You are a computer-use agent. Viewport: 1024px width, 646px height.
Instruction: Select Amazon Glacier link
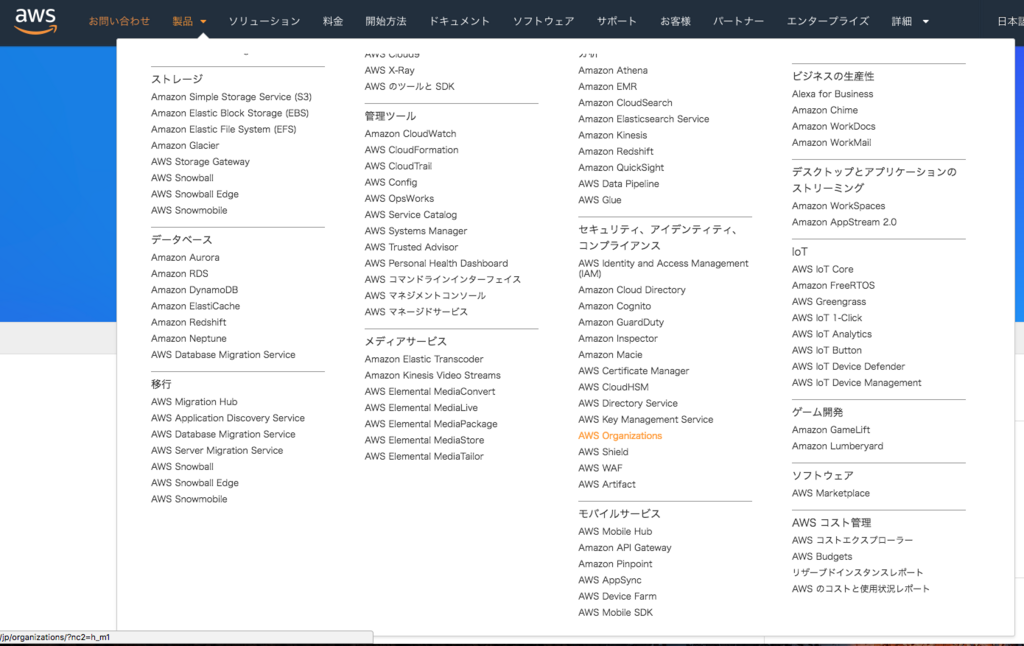pyautogui.click(x=185, y=146)
